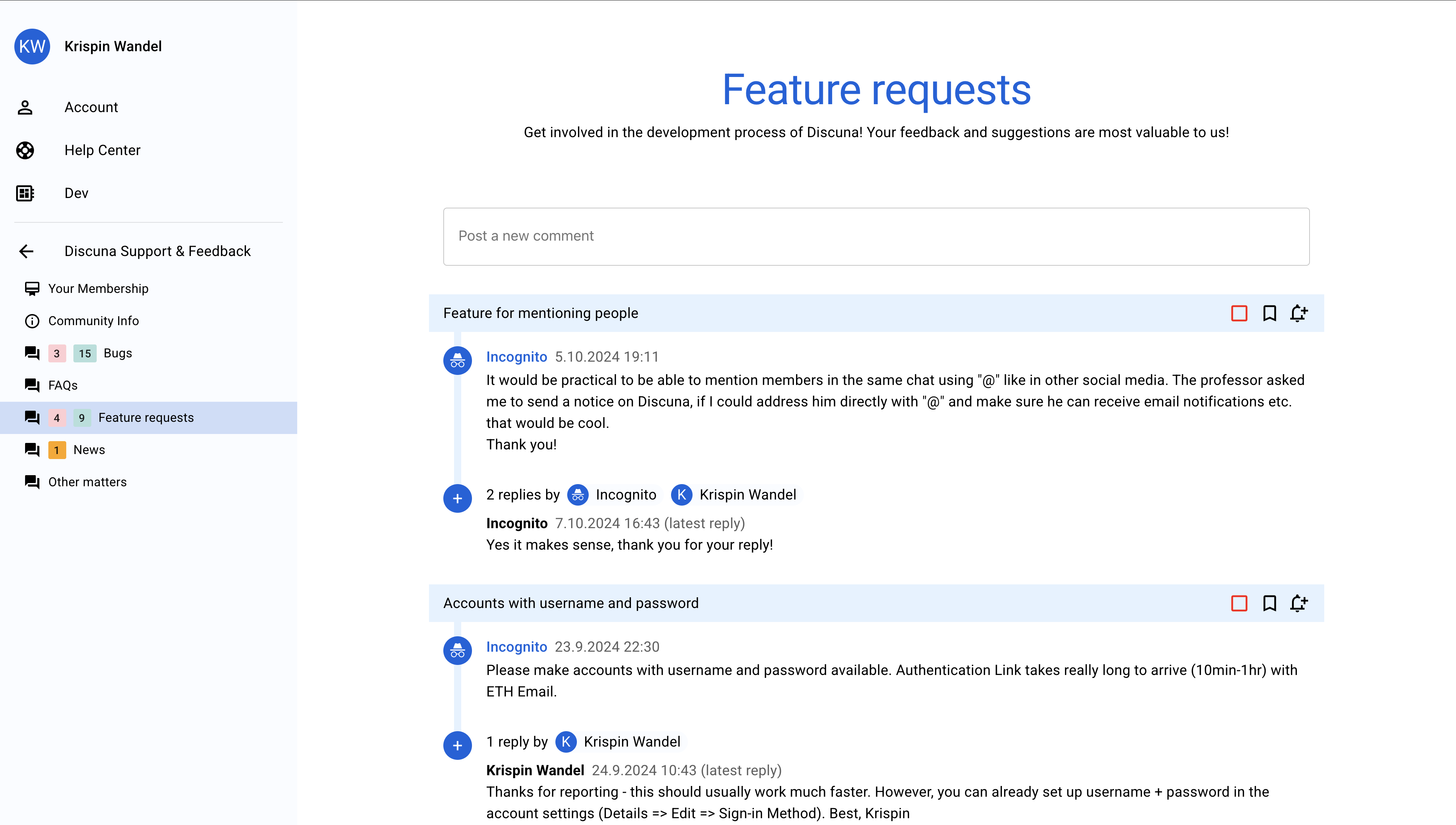Click the Incognito author link dated 5.10.2024
The image size is (1456, 825).
point(516,357)
